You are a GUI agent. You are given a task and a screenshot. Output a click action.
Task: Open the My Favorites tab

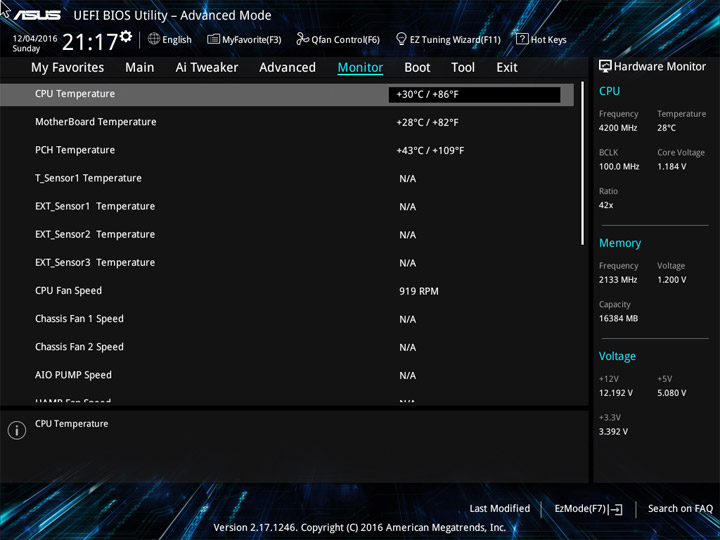68,68
